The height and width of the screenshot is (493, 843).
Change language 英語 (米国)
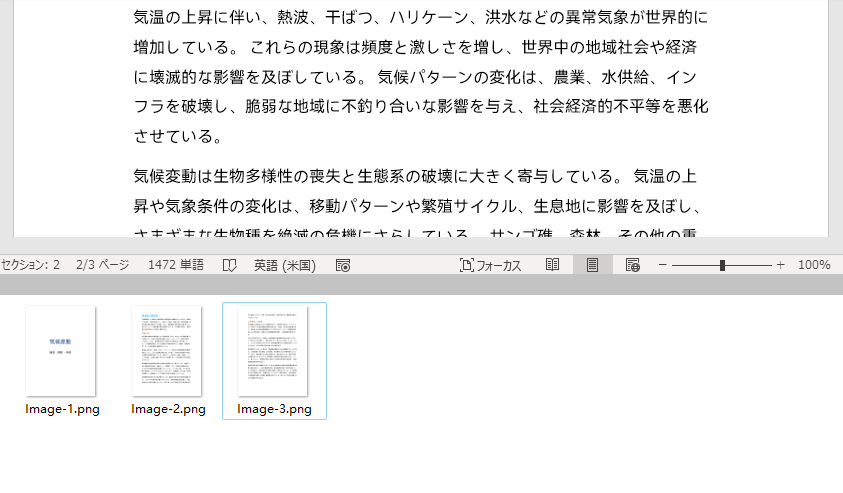click(x=284, y=265)
